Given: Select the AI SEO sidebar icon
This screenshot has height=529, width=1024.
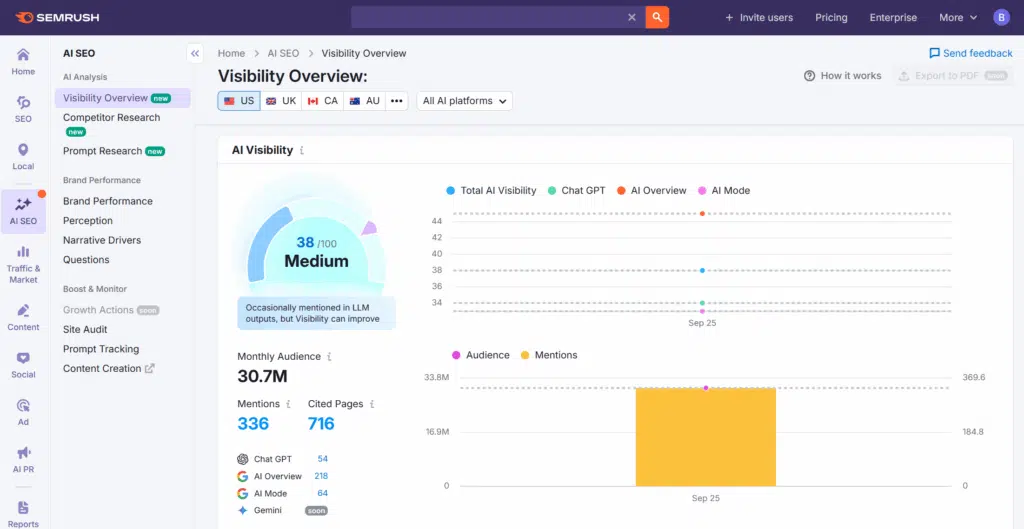Looking at the screenshot, I should pyautogui.click(x=24, y=212).
